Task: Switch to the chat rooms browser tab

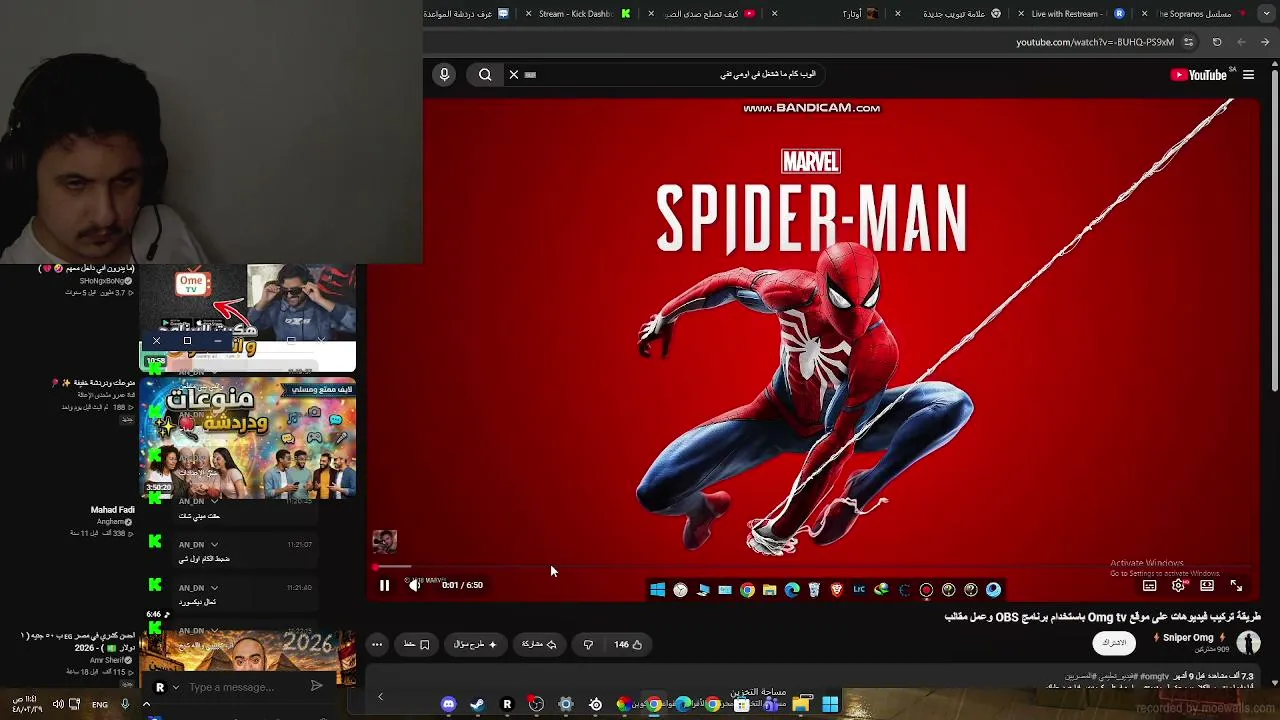Action: point(468,14)
